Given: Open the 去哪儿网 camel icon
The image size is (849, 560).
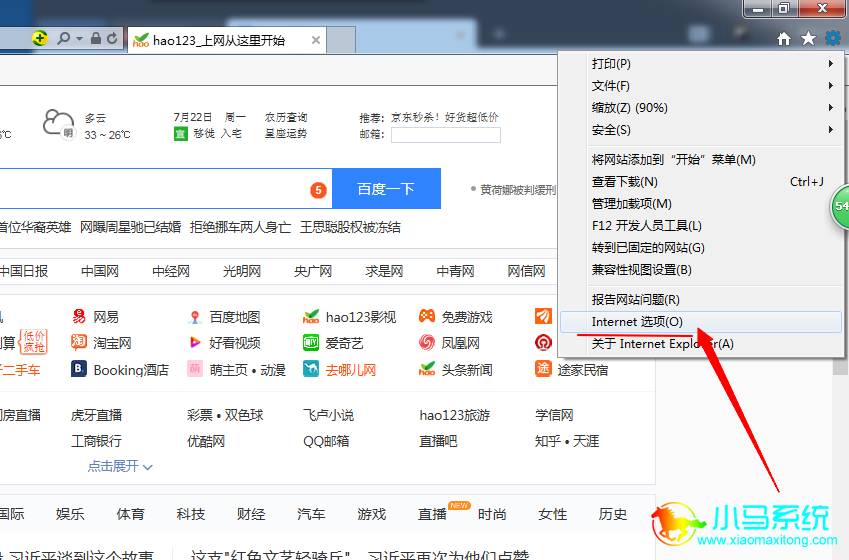Looking at the screenshot, I should [x=311, y=369].
